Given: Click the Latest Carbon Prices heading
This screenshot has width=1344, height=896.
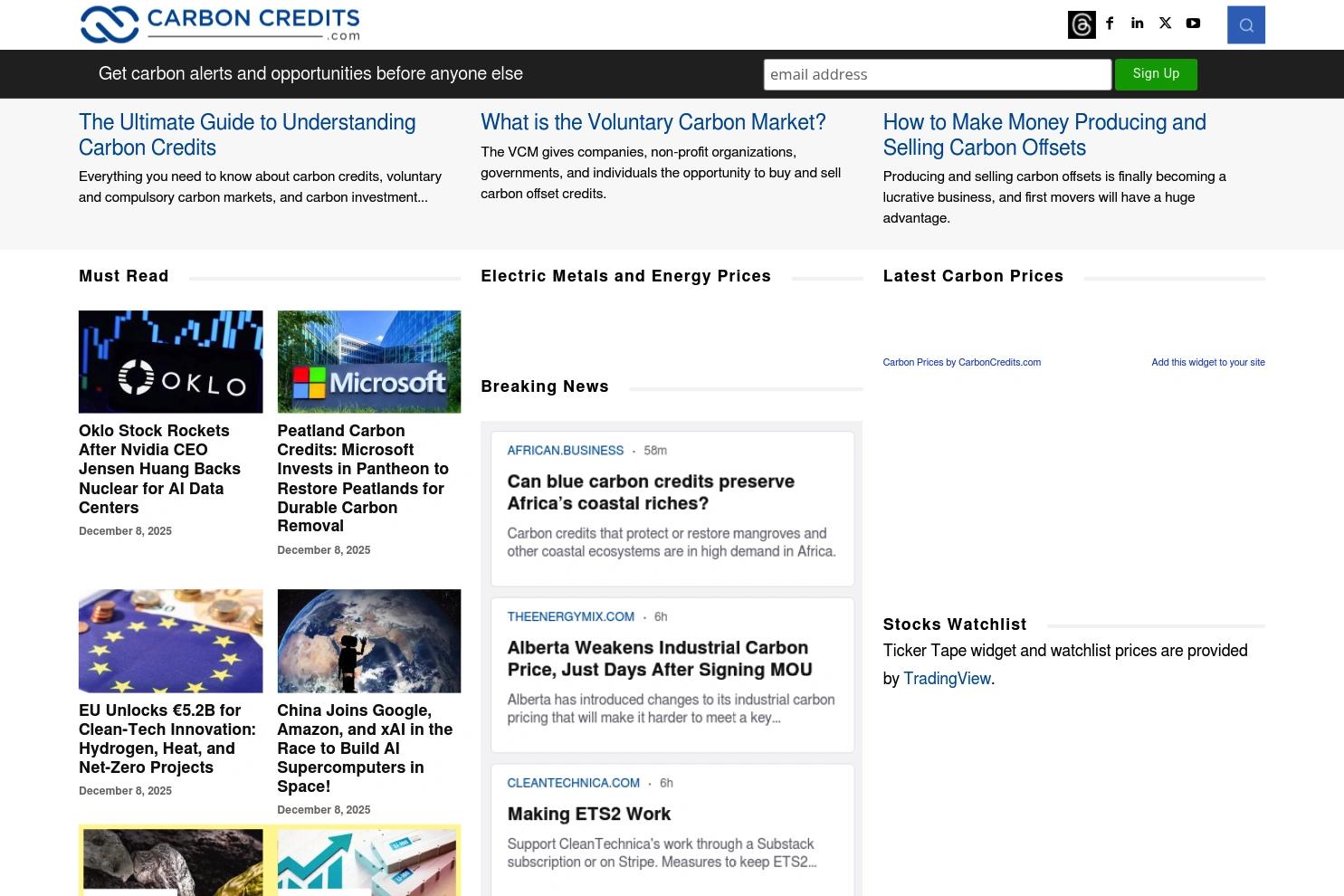Looking at the screenshot, I should pyautogui.click(x=973, y=276).
